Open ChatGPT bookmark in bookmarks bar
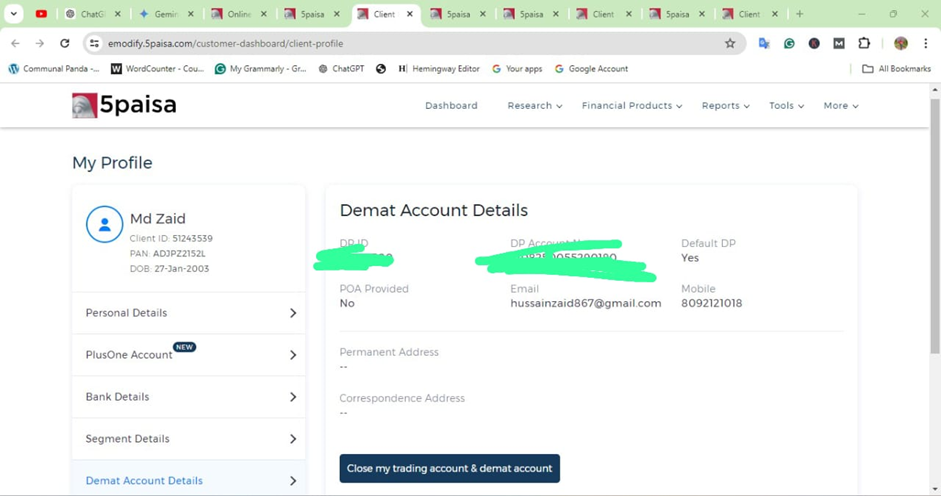This screenshot has height=496, width=941. tap(341, 69)
